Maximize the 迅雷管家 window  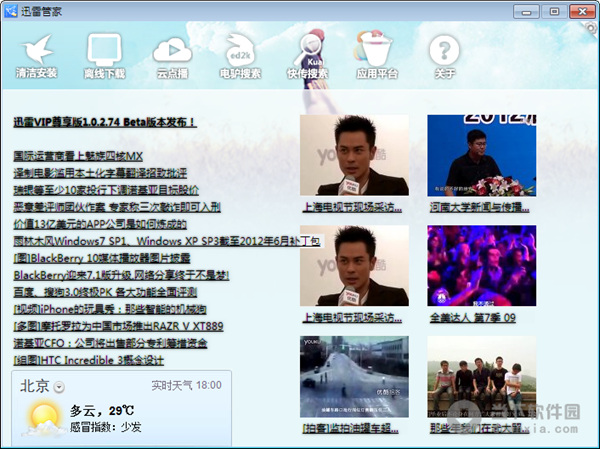click(x=554, y=11)
